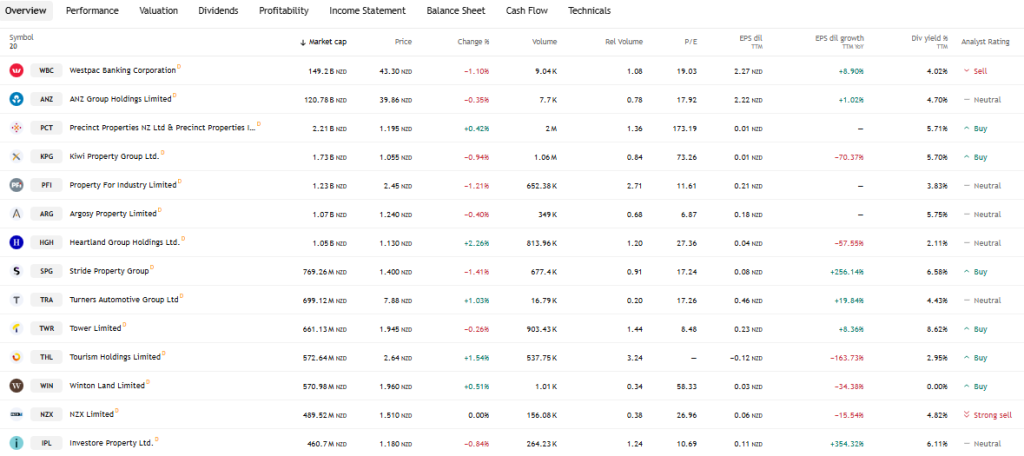The height and width of the screenshot is (456, 1024).
Task: Sort by Rel Volume column header
Action: pos(624,42)
